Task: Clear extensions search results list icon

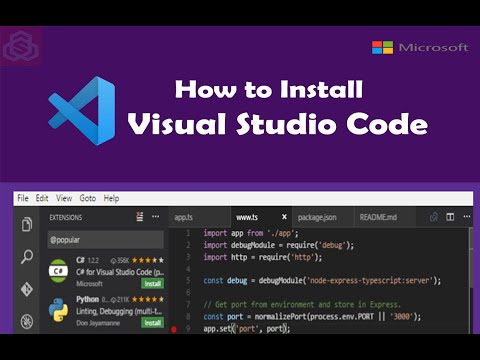Action: [140, 217]
